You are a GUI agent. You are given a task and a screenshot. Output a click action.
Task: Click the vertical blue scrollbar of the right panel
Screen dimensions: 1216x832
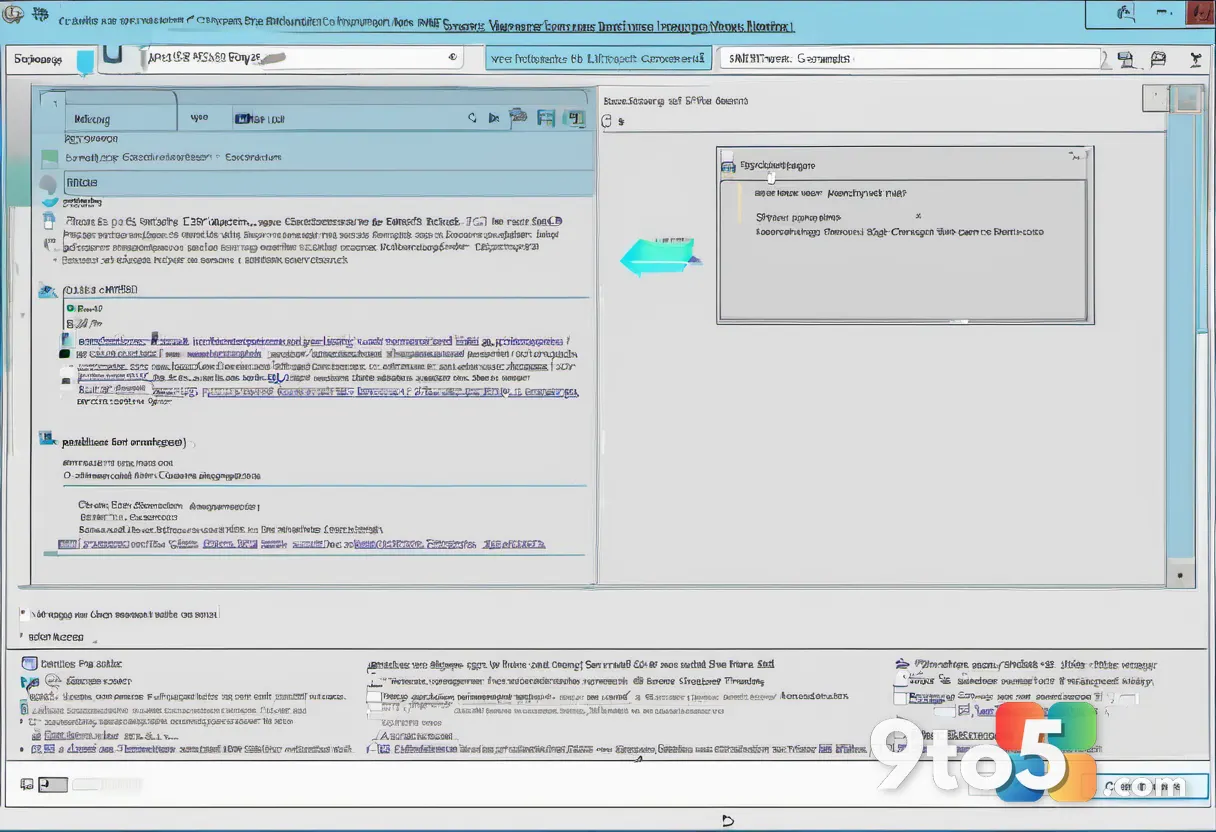click(x=1184, y=335)
